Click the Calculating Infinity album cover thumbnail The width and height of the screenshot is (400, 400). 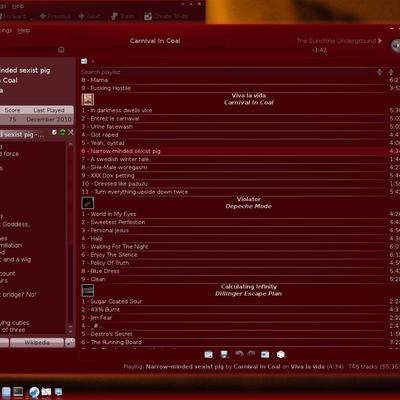pyautogui.click(x=88, y=290)
